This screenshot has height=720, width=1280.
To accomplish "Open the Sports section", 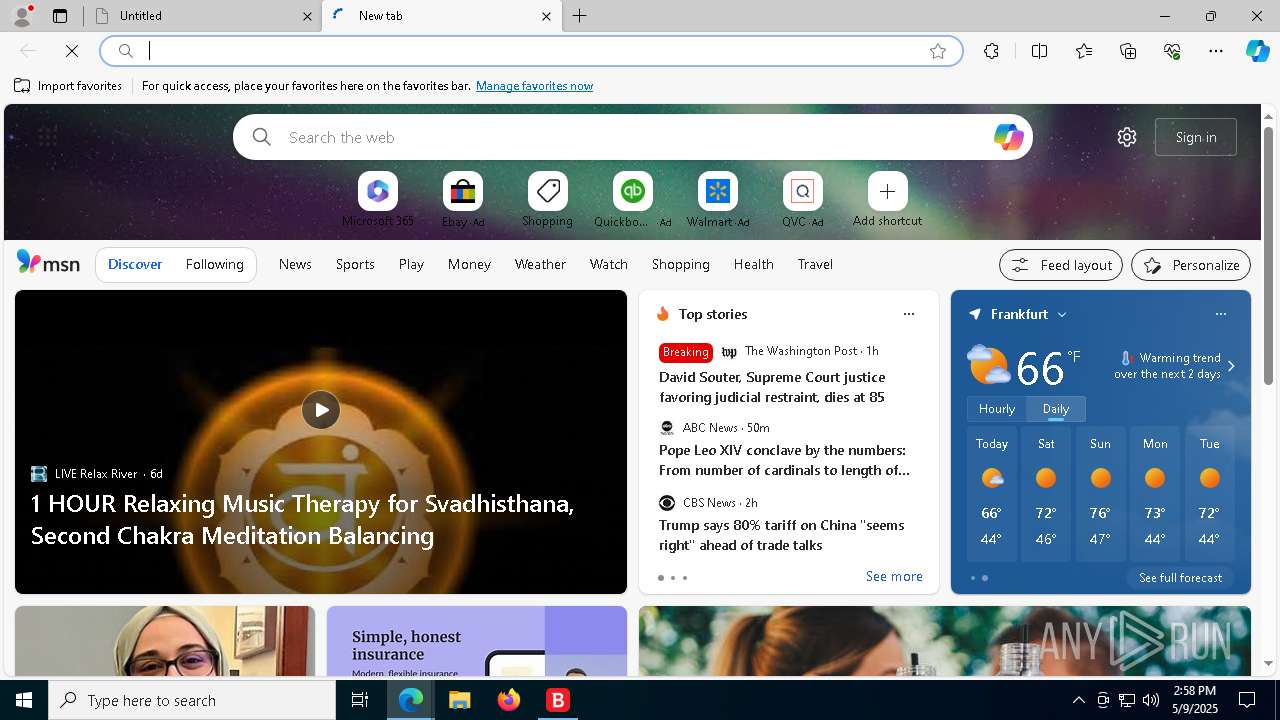I will tap(355, 264).
